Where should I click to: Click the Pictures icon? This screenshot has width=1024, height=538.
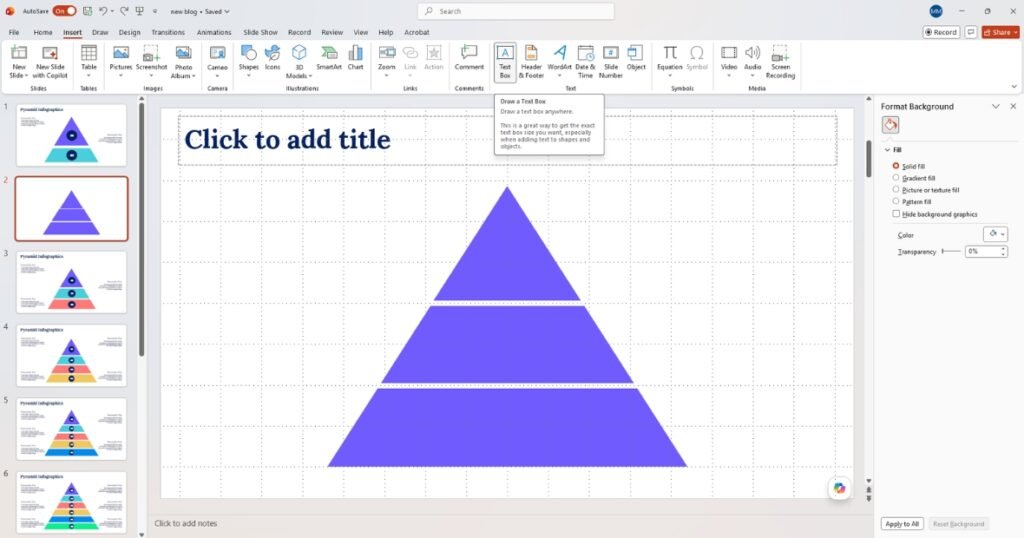pos(121,53)
